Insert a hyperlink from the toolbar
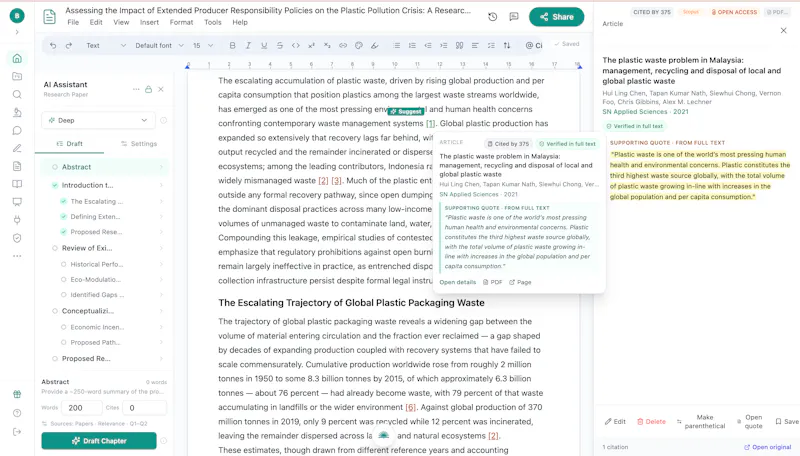800x456 pixels. 343,45
